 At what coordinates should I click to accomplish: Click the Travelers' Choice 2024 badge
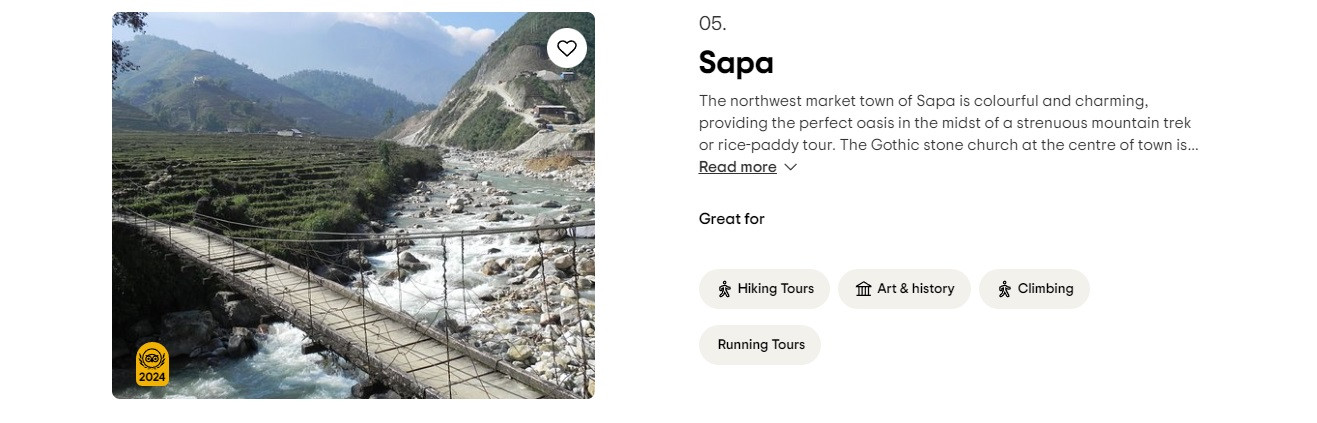click(152, 364)
